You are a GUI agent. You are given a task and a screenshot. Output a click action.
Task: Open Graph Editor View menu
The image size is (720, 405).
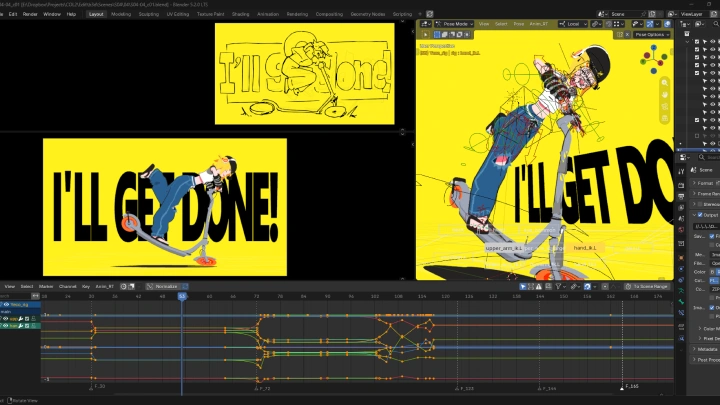(10, 287)
